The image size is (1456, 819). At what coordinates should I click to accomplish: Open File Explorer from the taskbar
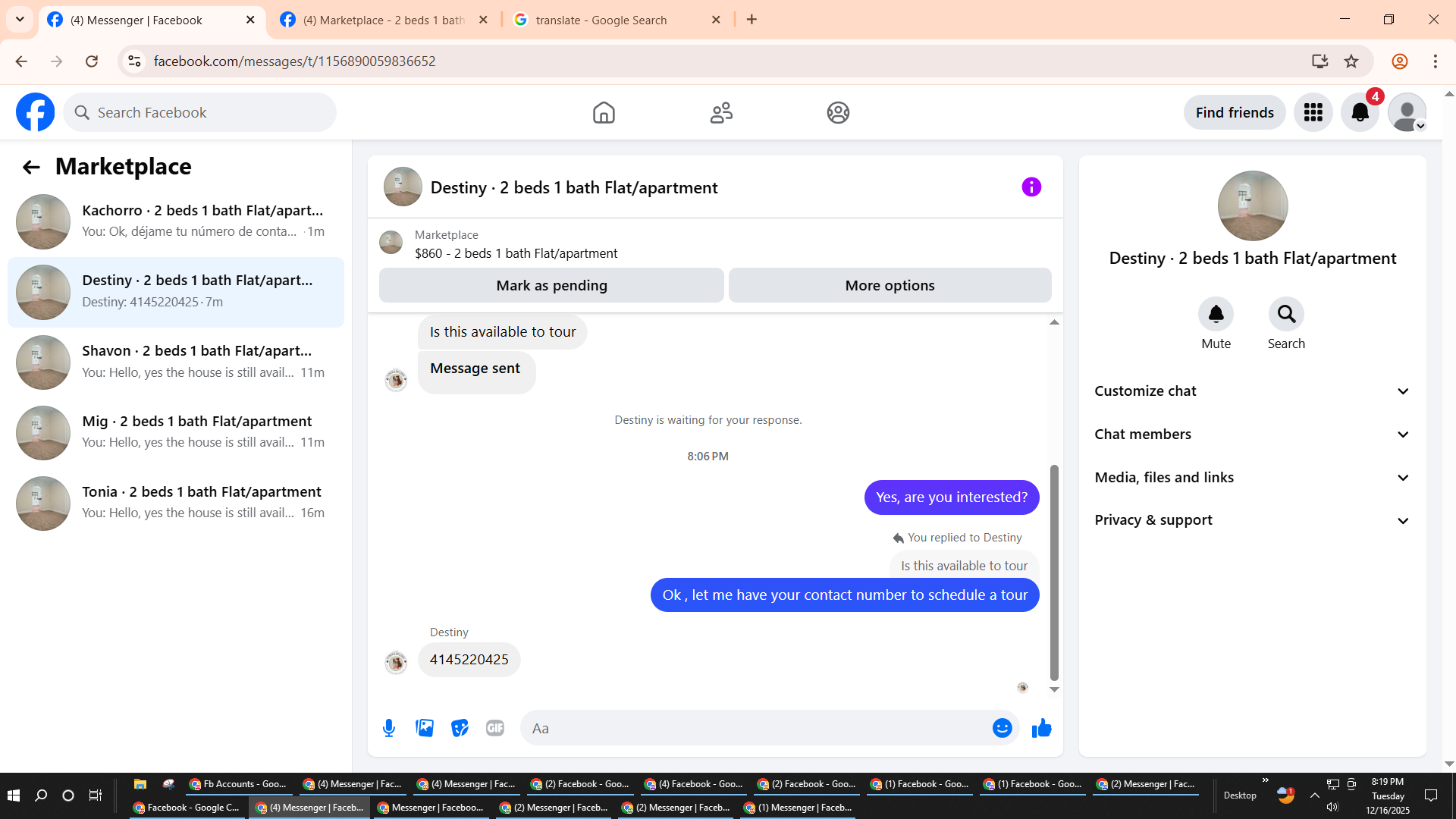(x=140, y=784)
